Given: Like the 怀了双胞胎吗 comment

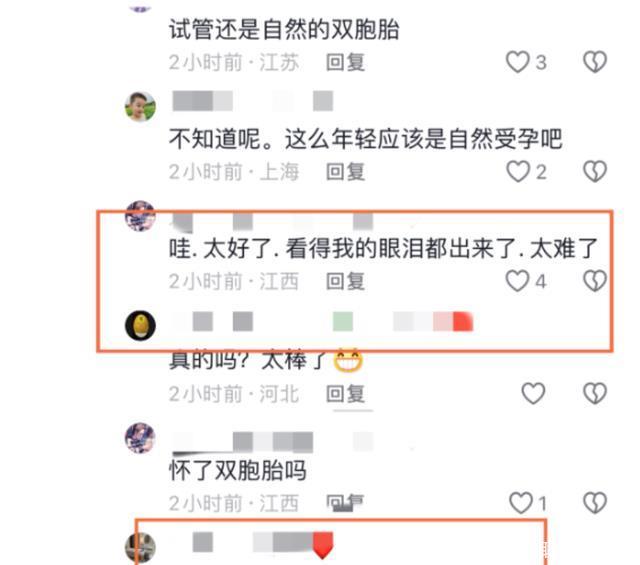Looking at the screenshot, I should pos(521,503).
